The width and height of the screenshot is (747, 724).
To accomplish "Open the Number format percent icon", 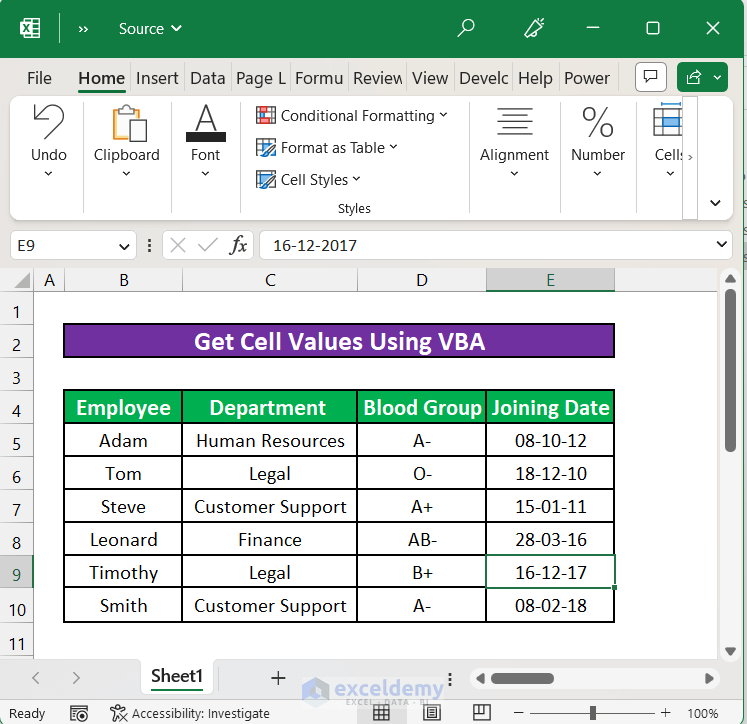I will pyautogui.click(x=597, y=123).
